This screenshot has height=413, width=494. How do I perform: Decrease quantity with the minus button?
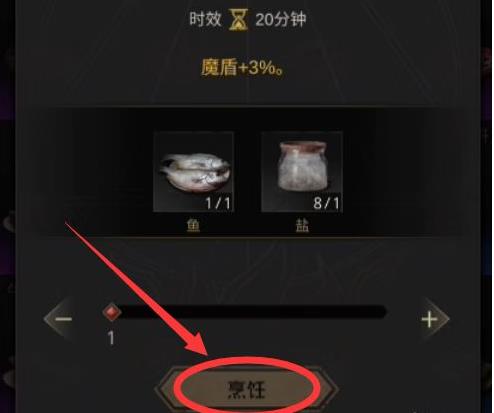coord(63,319)
